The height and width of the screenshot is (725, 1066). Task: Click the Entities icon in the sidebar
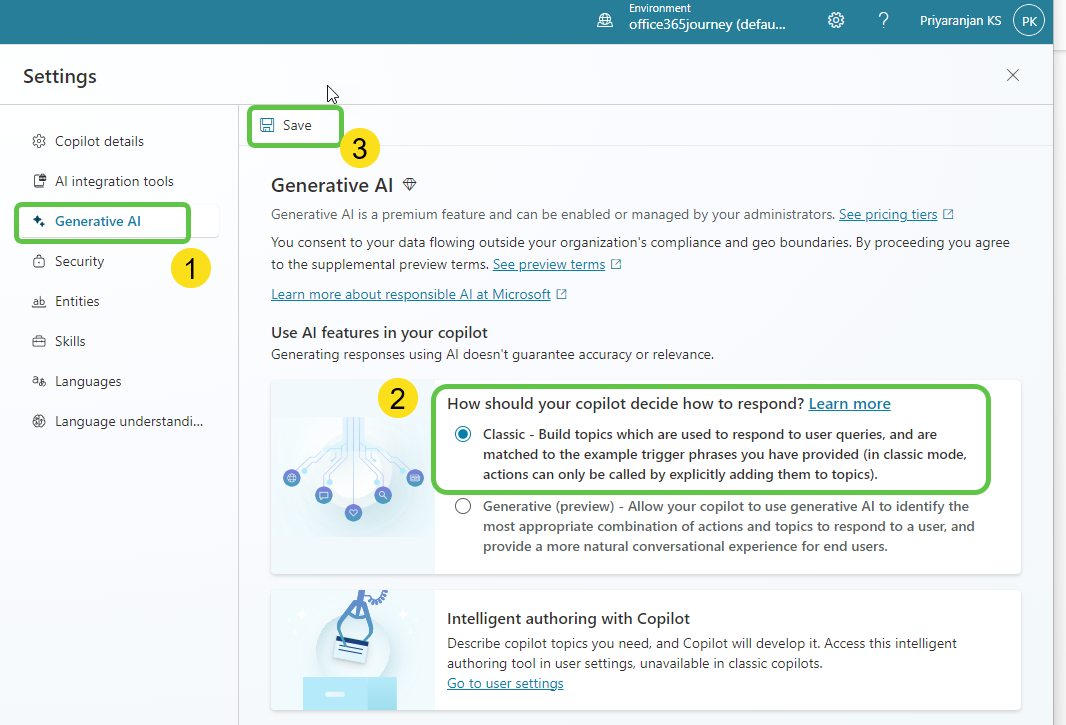[x=38, y=301]
